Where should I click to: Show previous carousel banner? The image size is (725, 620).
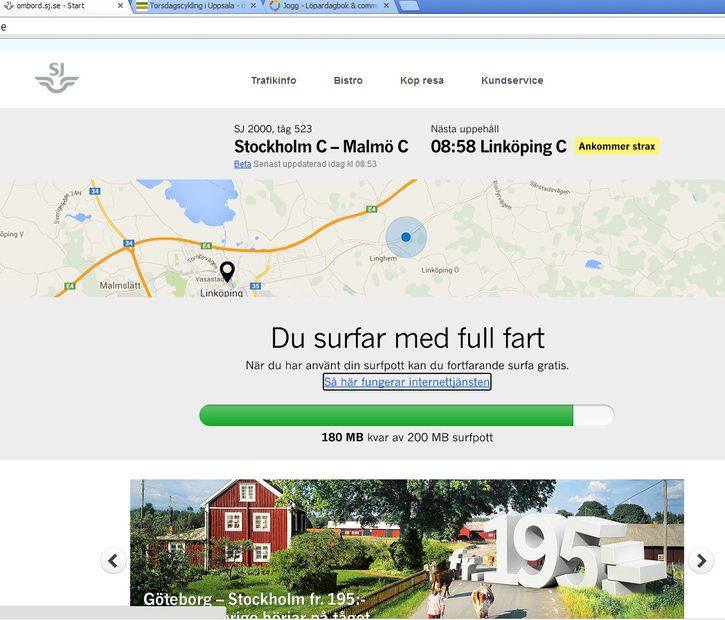click(113, 561)
